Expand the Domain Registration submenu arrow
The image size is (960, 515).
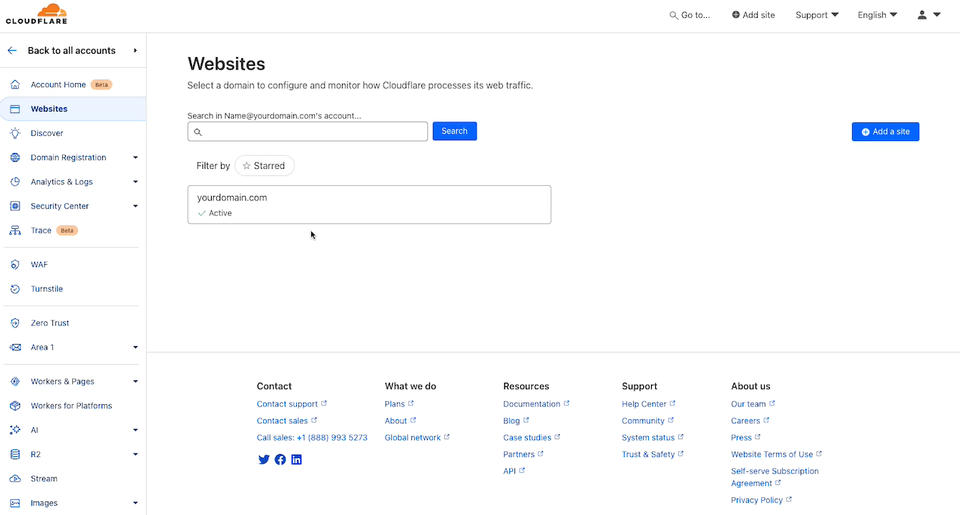click(x=135, y=157)
